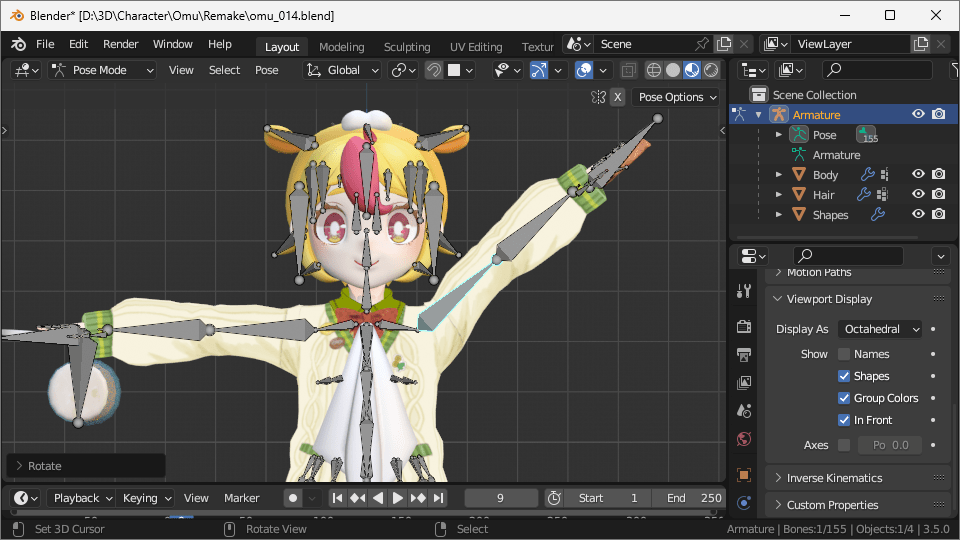Open the Keying popover in timeline
Viewport: 960px width, 540px height.
point(146,498)
